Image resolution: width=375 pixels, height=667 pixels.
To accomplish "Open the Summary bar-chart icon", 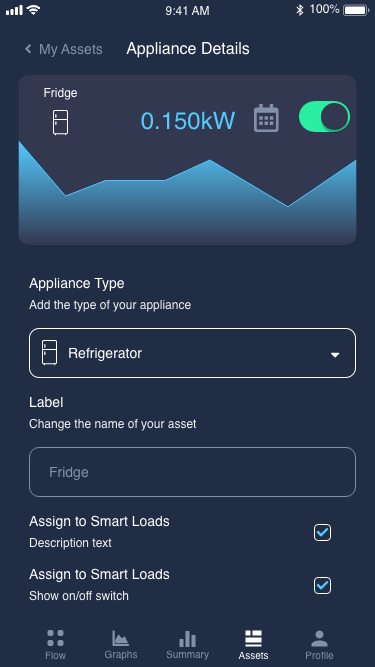I will (188, 638).
